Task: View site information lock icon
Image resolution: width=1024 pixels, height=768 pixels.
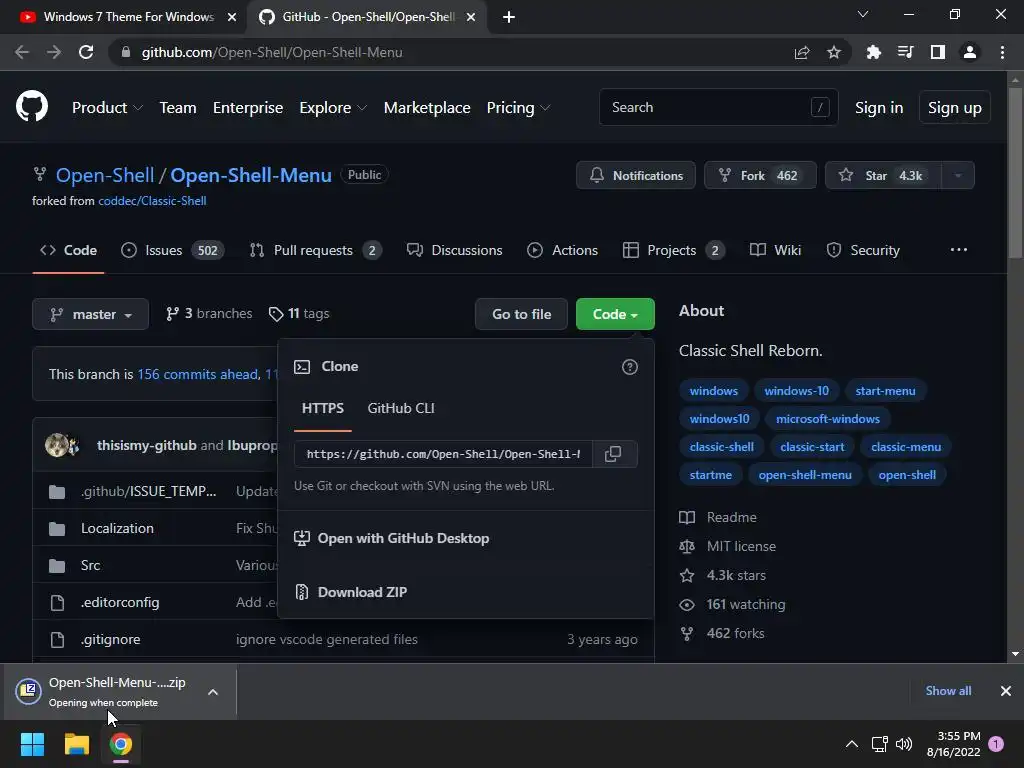Action: (x=126, y=52)
